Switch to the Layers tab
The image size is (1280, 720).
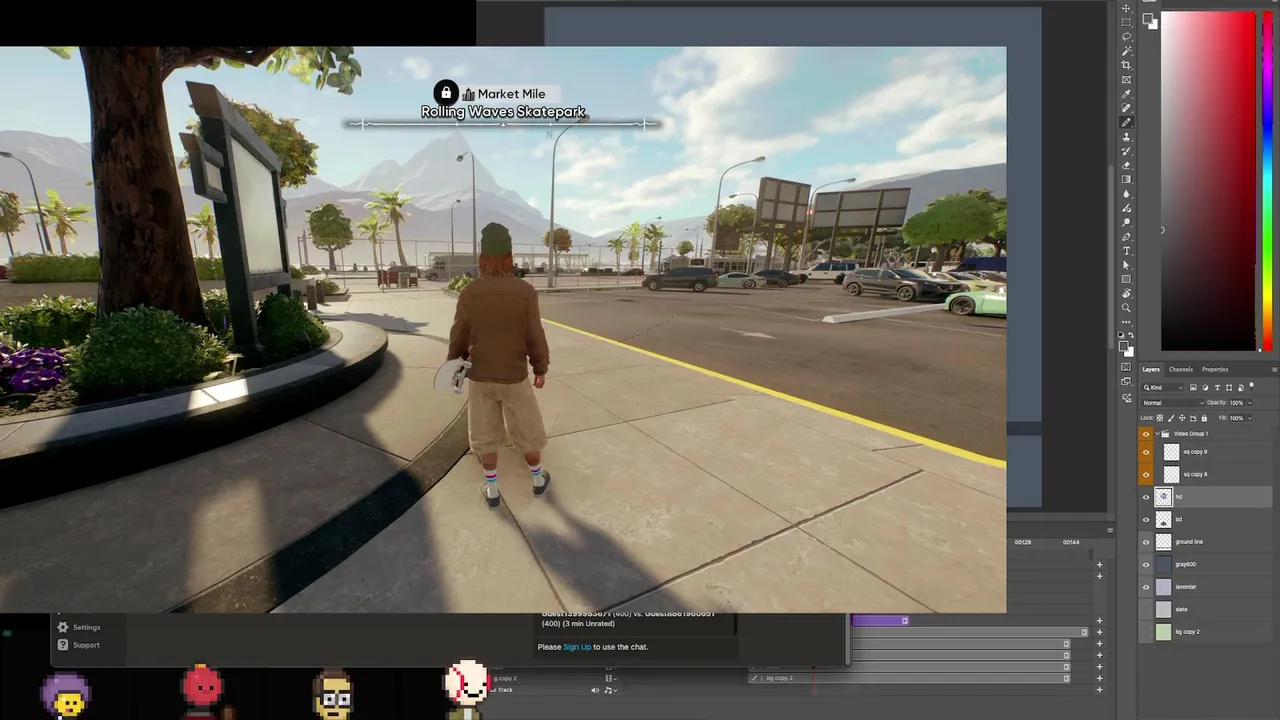(1151, 369)
